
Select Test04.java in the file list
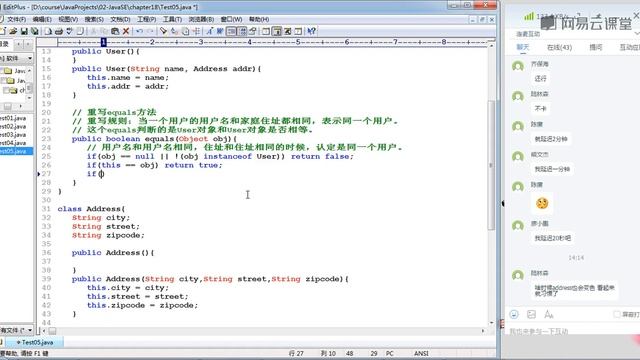tap(13, 143)
